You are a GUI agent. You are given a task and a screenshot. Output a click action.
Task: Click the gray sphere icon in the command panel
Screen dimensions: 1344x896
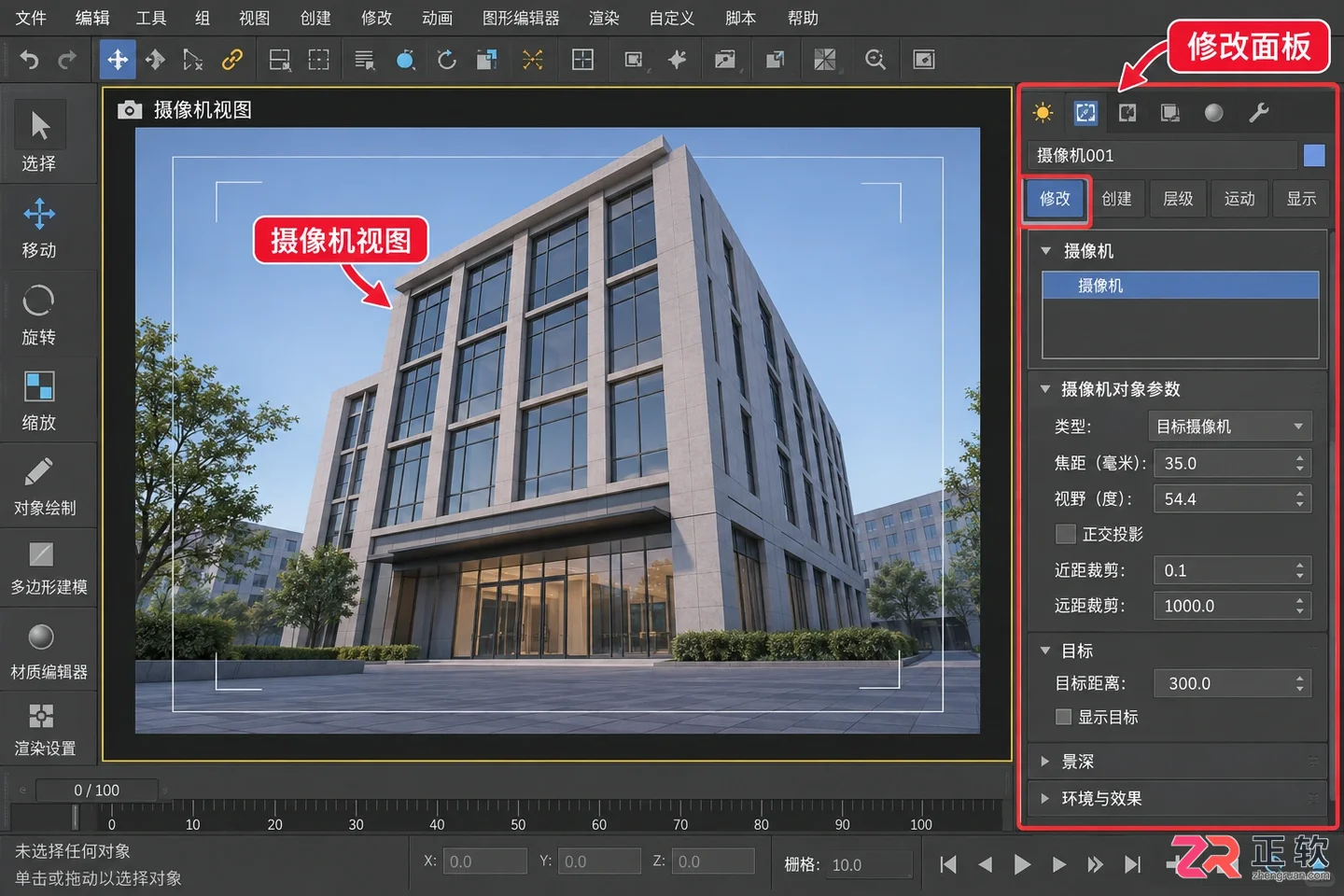pos(1214,113)
